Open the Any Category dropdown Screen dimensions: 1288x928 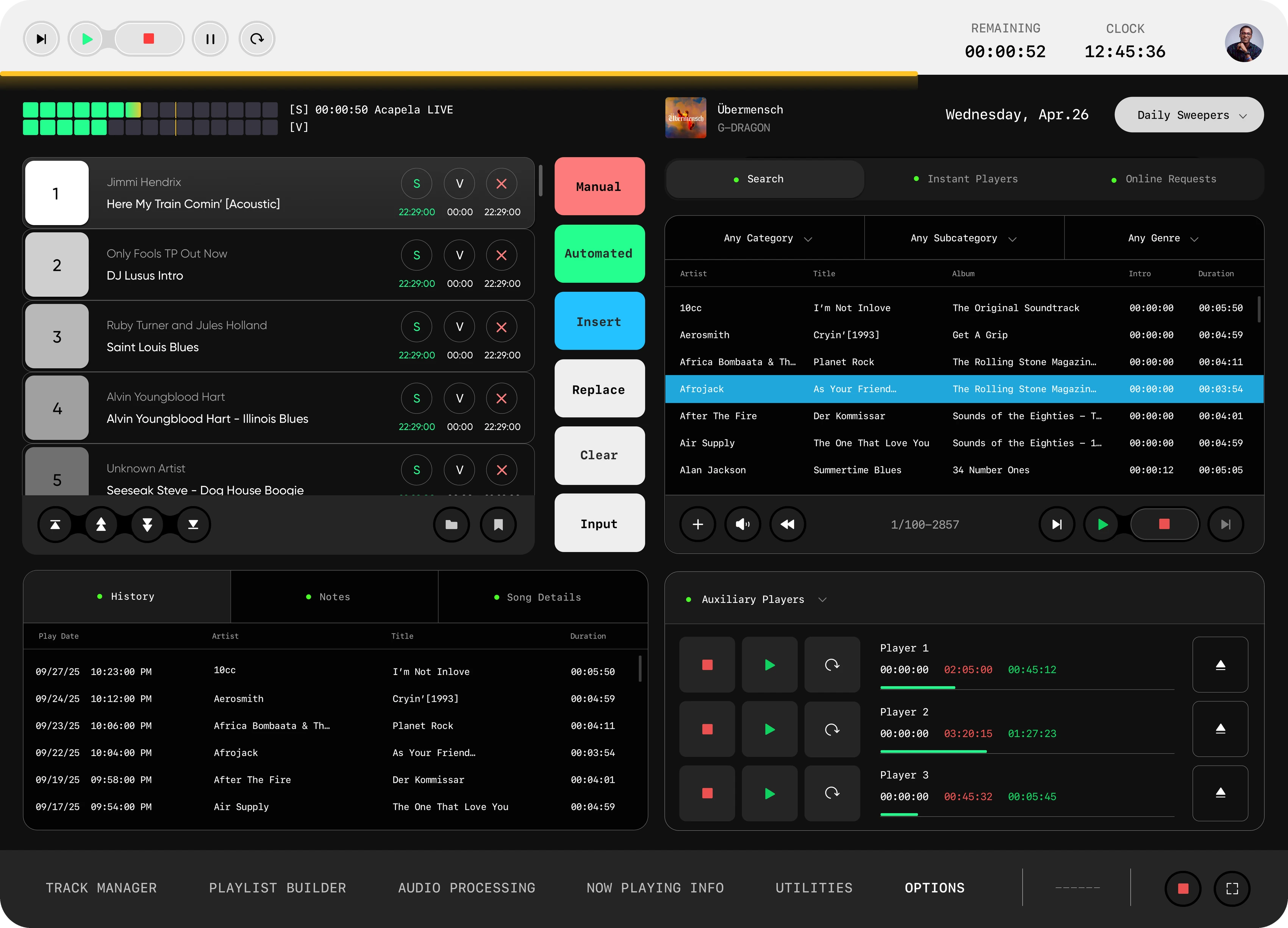[x=765, y=238]
